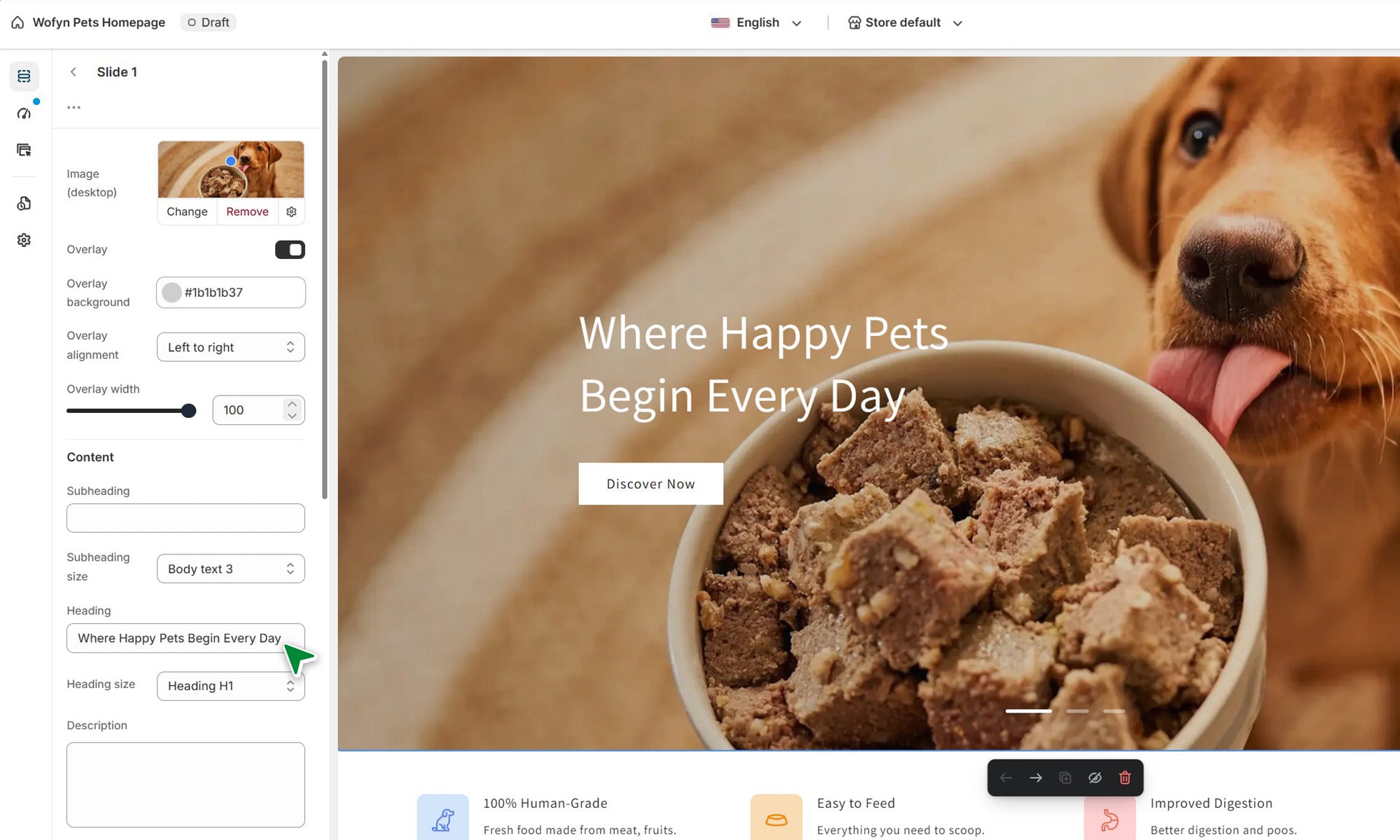Open the Store default menu
The width and height of the screenshot is (1400, 840).
905,22
